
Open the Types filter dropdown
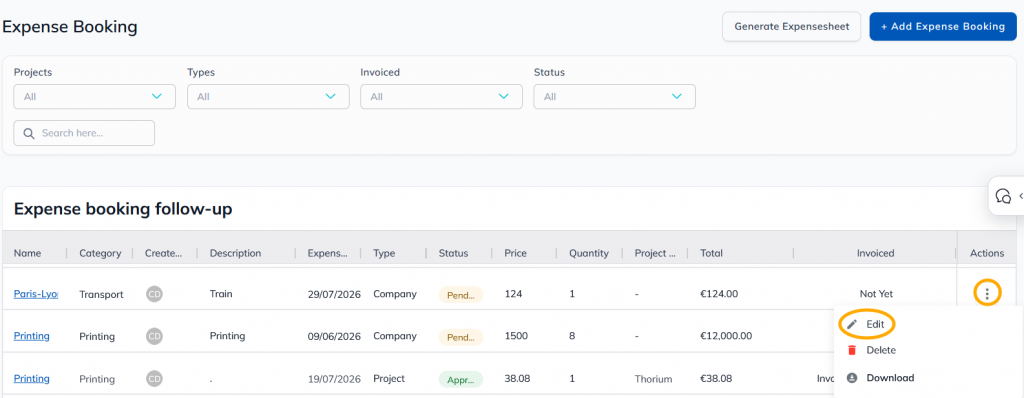tap(268, 96)
